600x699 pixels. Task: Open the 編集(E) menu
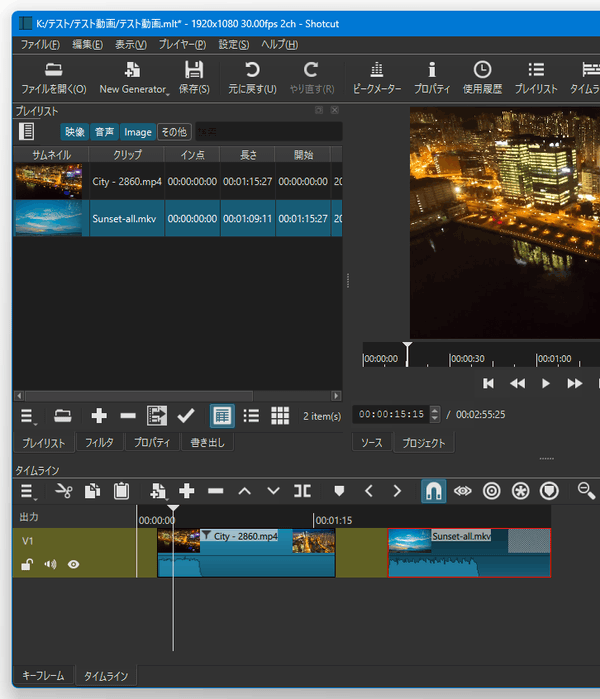click(87, 45)
